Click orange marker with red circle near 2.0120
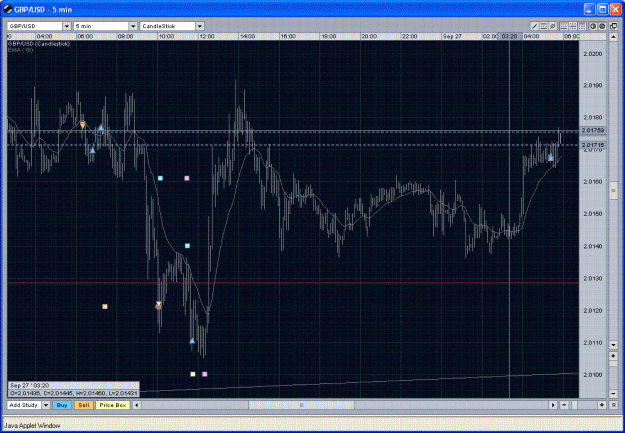This screenshot has width=625, height=433. 158,306
